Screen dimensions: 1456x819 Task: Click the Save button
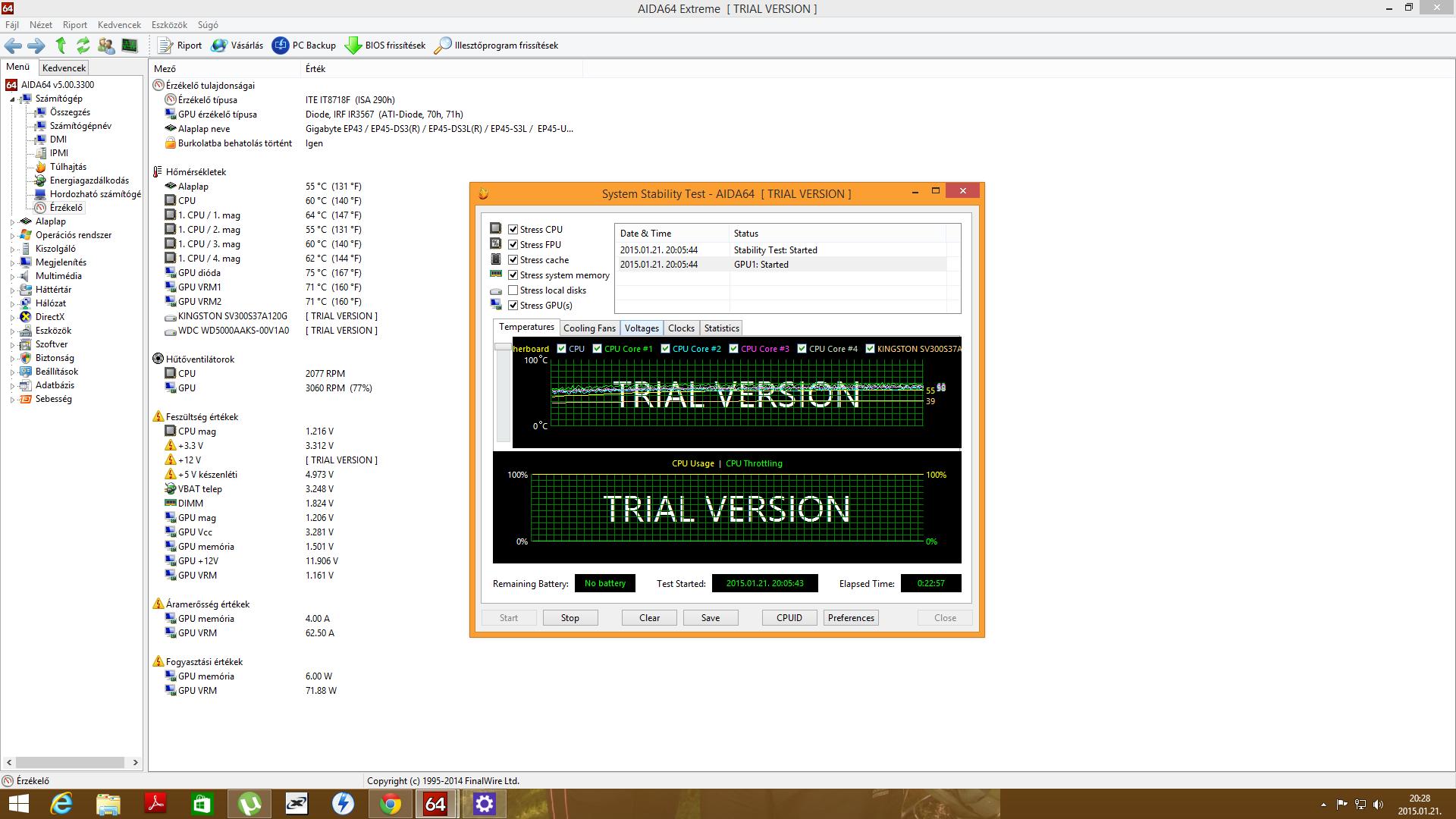point(711,618)
